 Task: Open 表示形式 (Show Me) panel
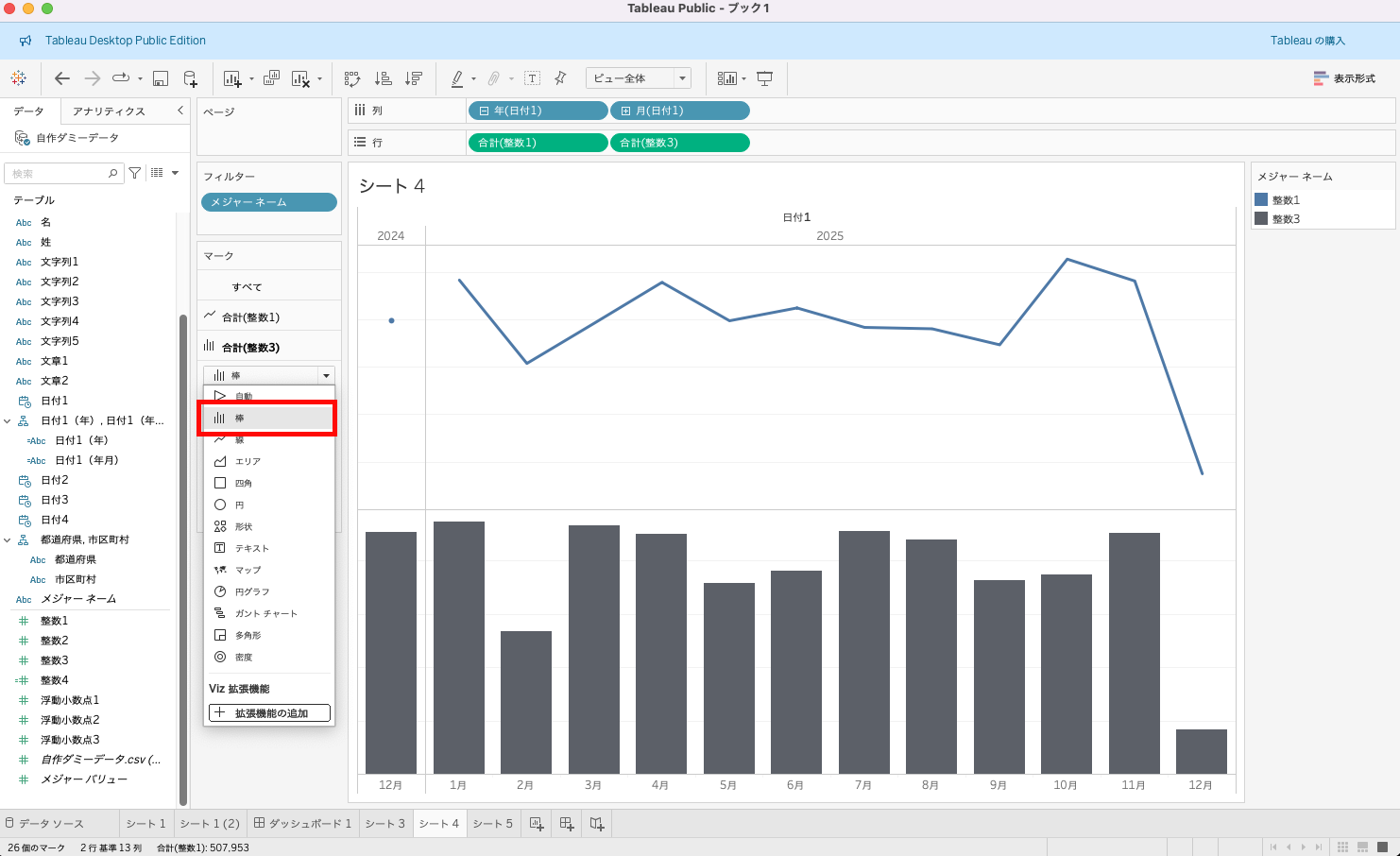[1344, 78]
